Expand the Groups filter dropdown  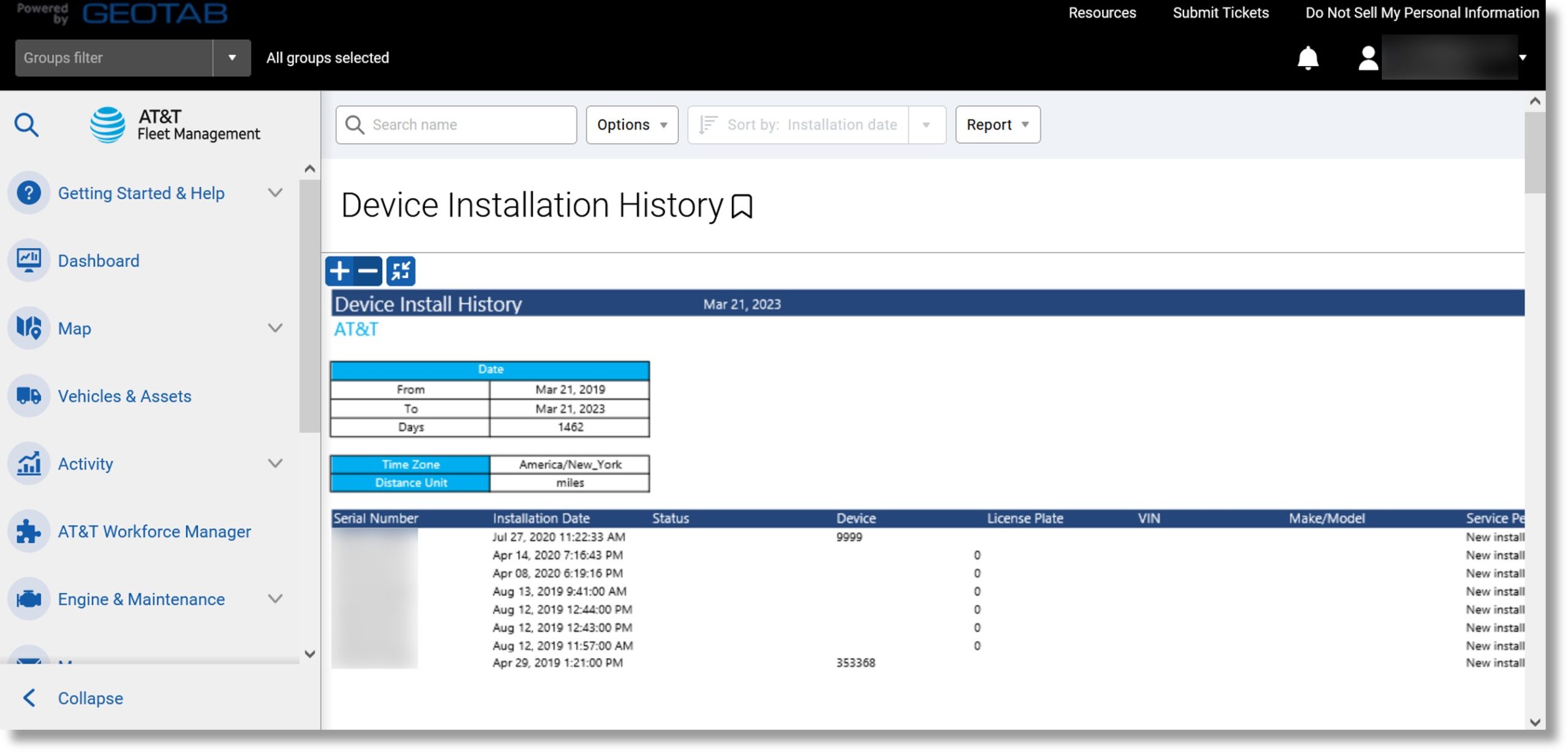coord(232,58)
